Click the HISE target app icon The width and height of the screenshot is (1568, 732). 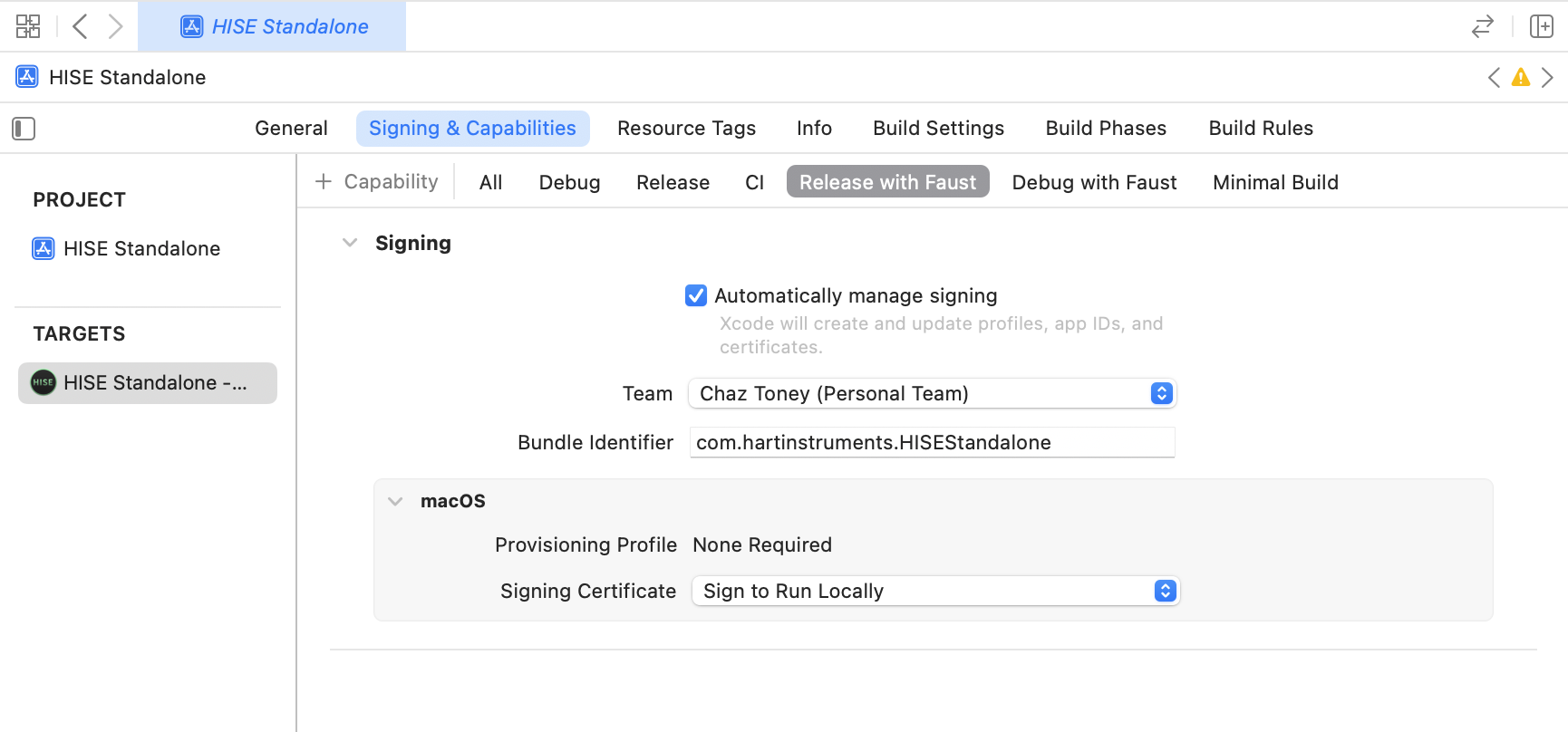point(44,382)
